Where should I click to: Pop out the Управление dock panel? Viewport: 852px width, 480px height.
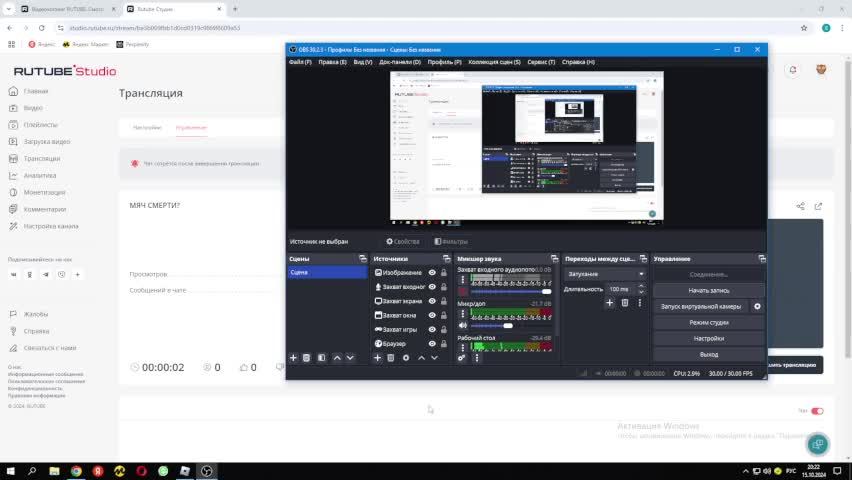click(x=762, y=259)
